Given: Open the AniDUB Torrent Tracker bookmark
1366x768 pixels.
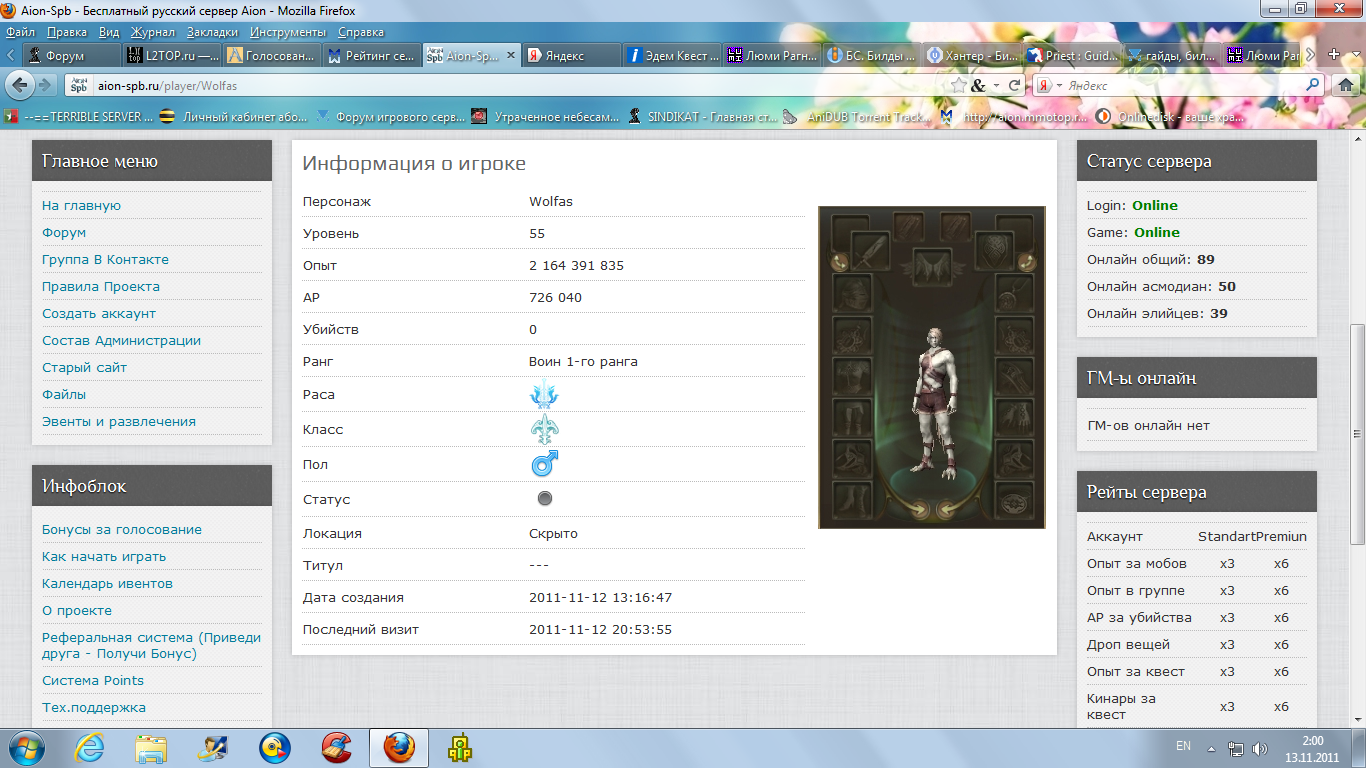Looking at the screenshot, I should pos(857,117).
